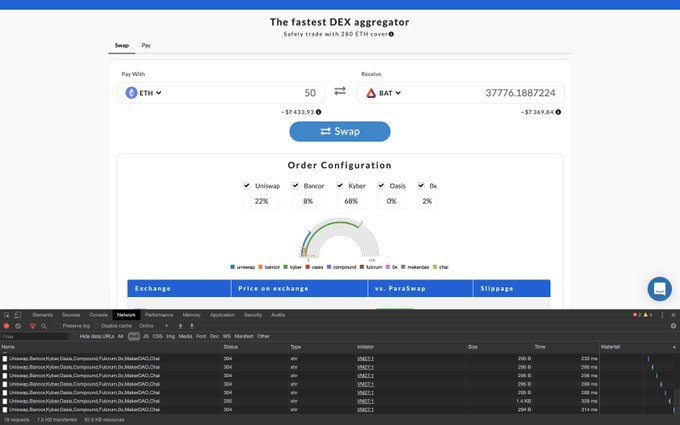Uncheck the Kyber exchange checkbox
The image size is (680, 425).
(340, 186)
